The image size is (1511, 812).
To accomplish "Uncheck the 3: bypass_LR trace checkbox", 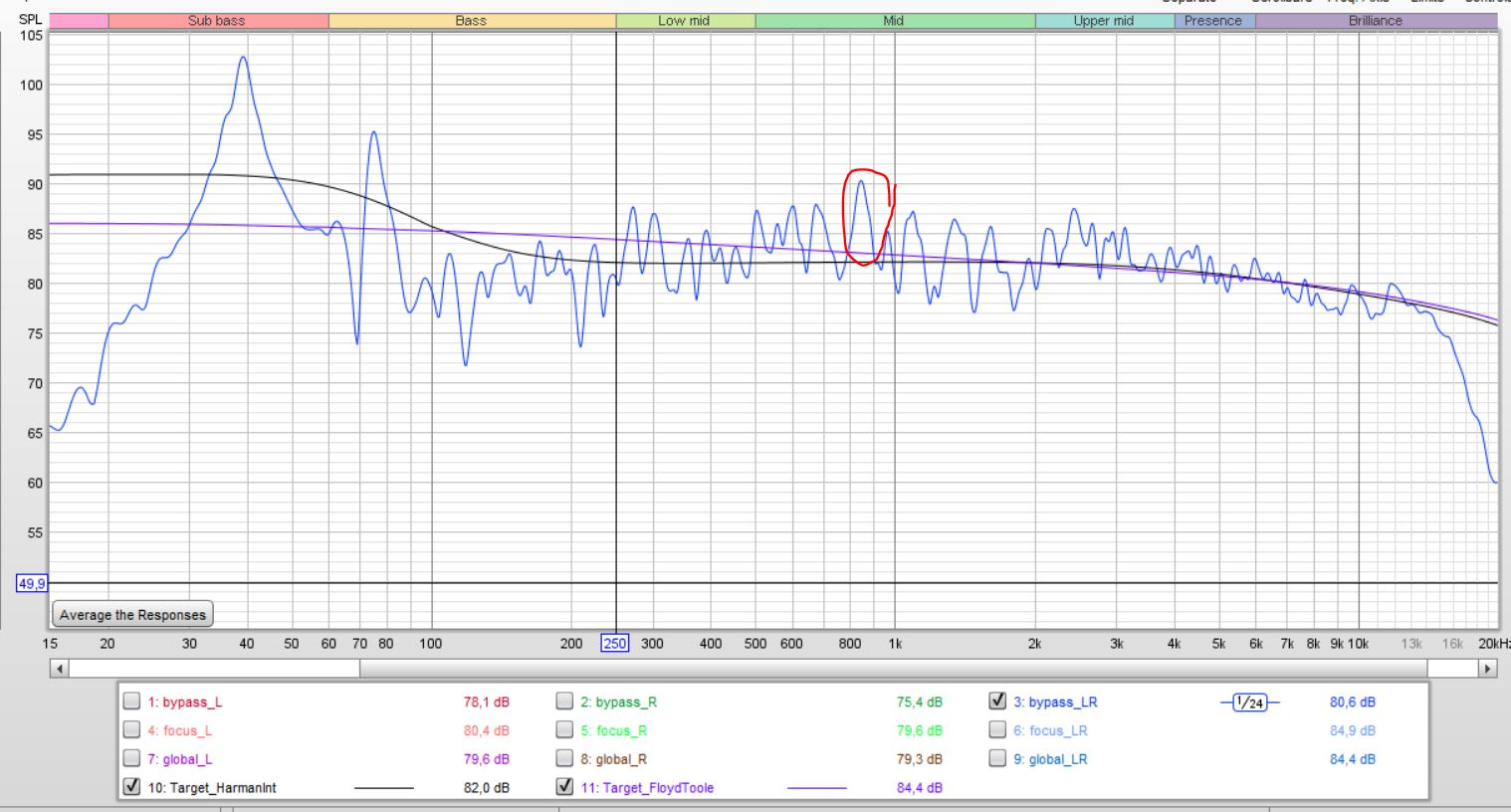I will [997, 702].
